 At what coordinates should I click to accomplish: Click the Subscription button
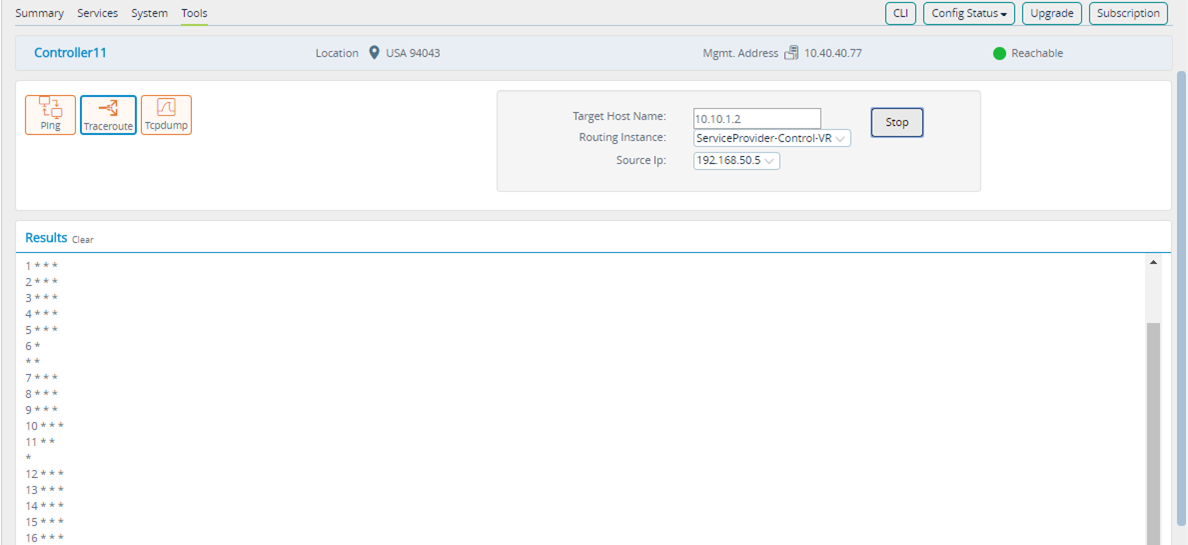point(1128,14)
